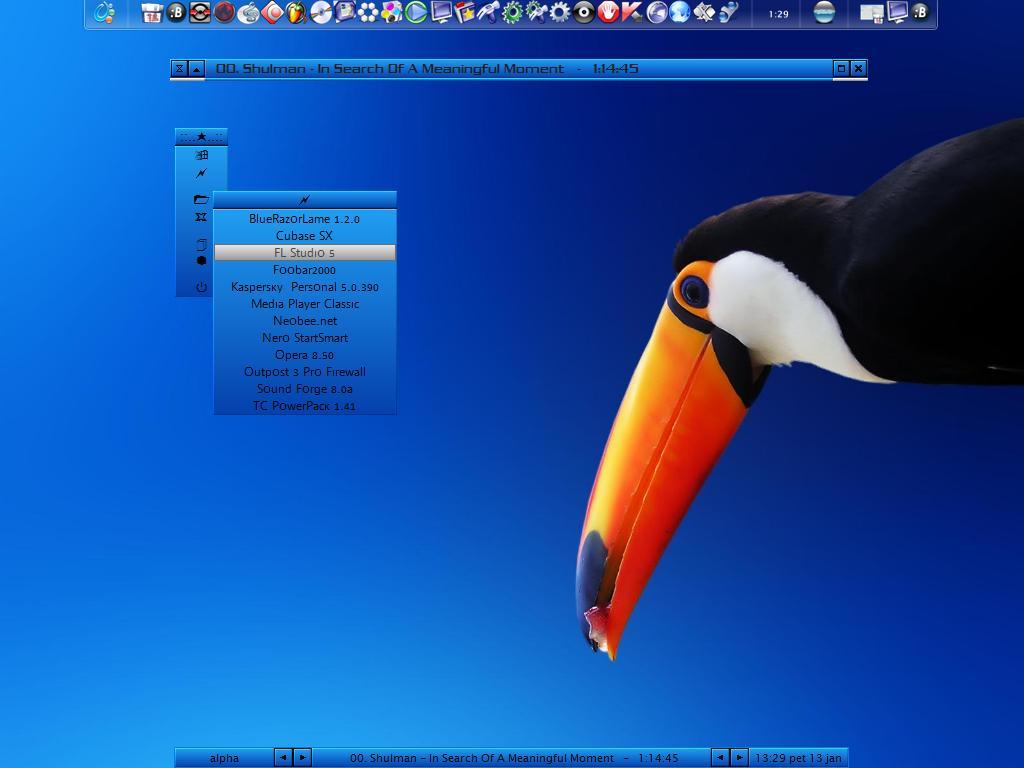Viewport: 1024px width, 768px height.
Task: Click right arrow before the bottom clock
Action: [739, 758]
